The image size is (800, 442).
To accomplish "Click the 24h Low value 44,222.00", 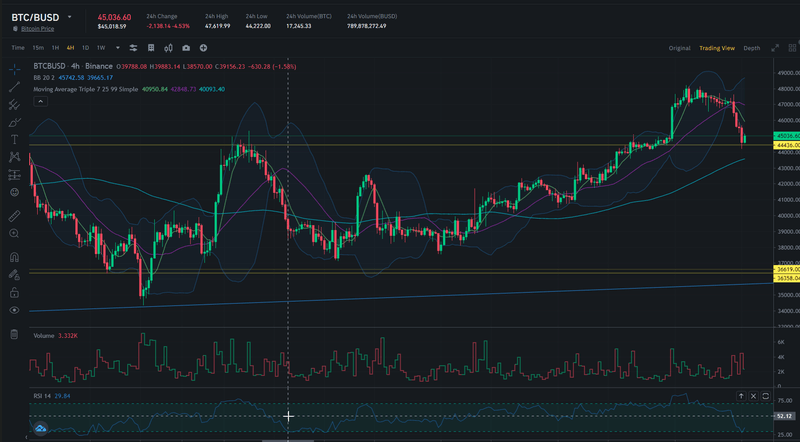I will tap(258, 26).
